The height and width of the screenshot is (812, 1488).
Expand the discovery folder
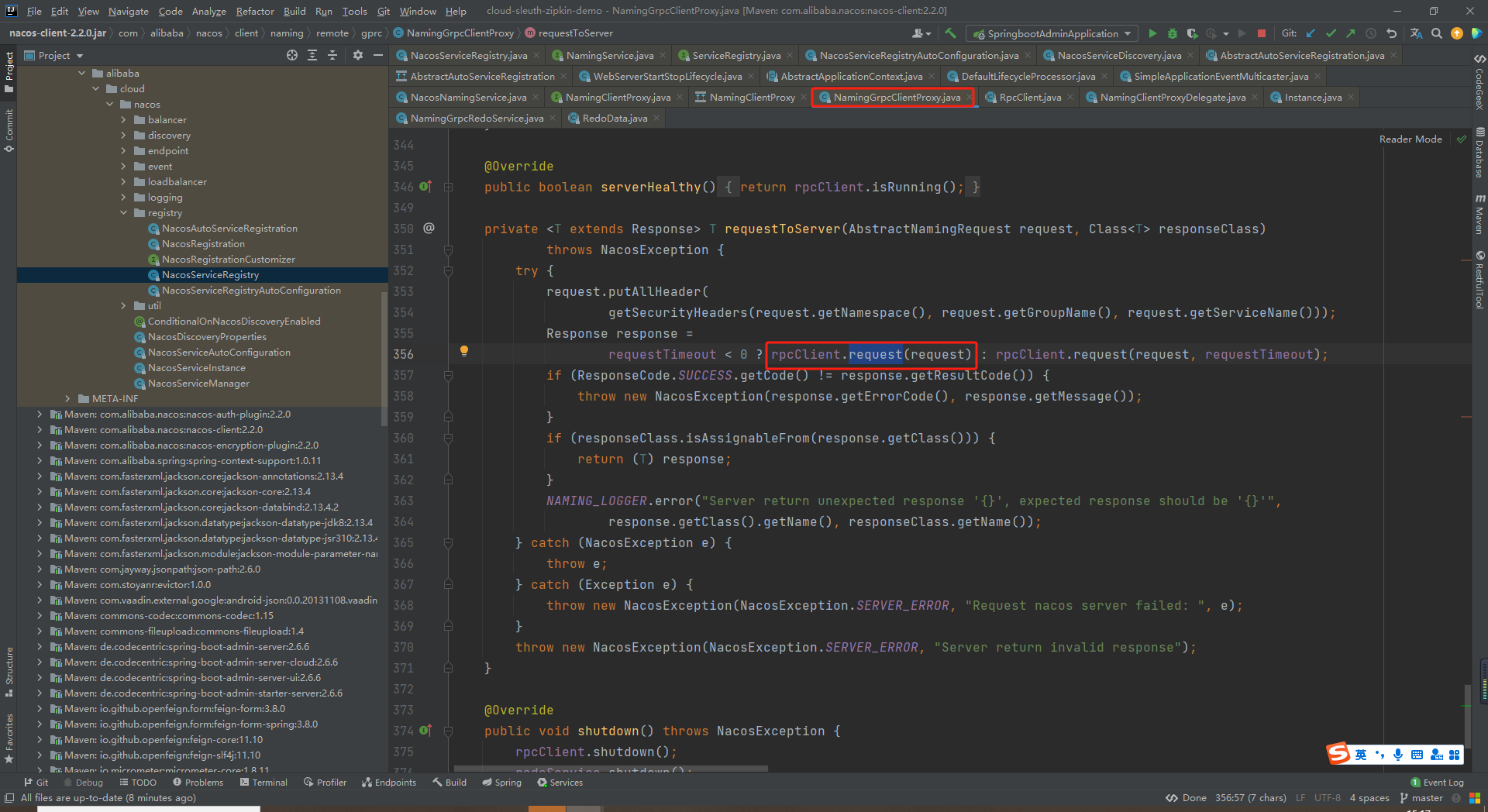123,136
